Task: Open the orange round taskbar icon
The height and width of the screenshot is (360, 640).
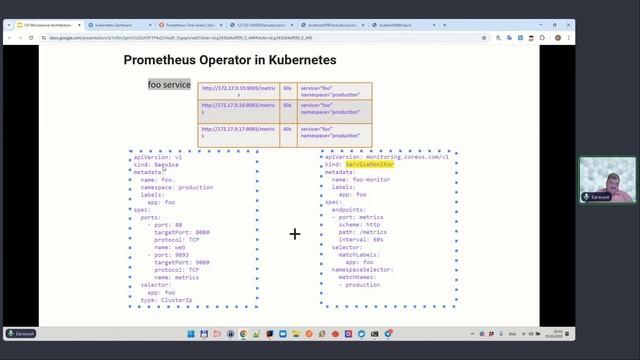Action: [309, 334]
